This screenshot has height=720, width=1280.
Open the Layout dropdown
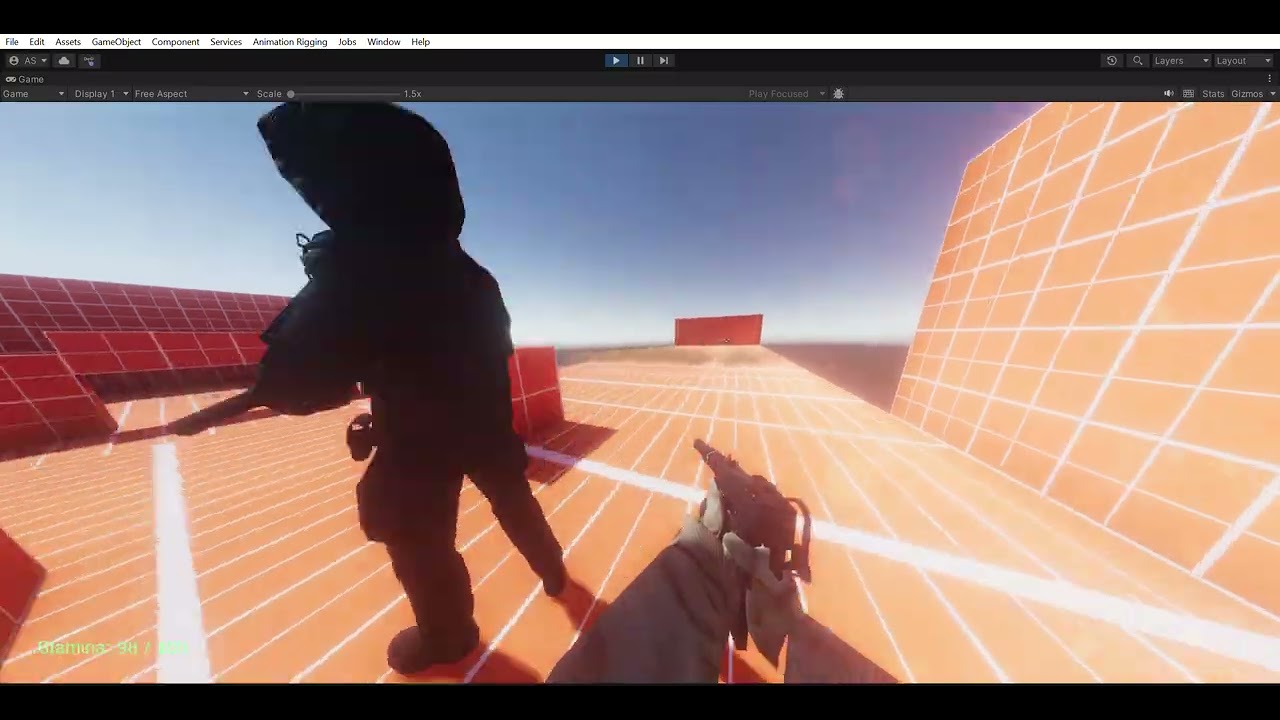(1243, 61)
